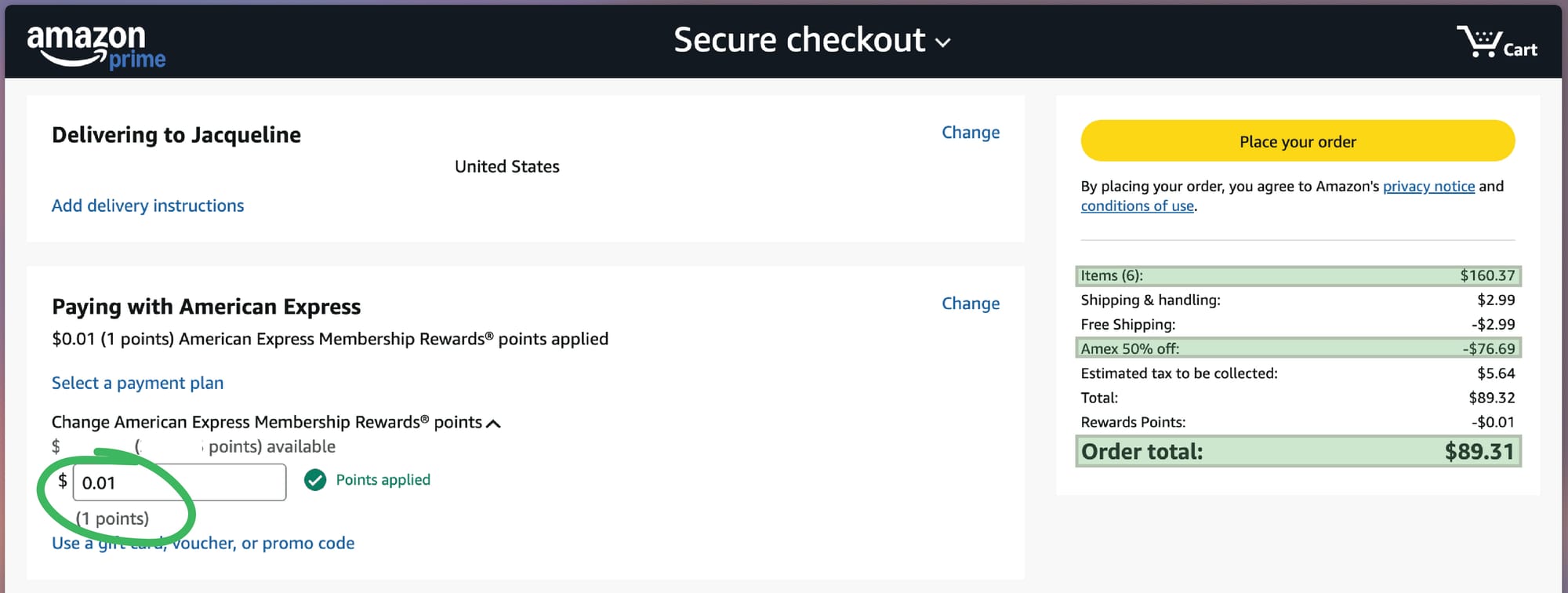The image size is (1568, 593).
Task: Click the Rewards Points summary line
Action: click(1298, 422)
